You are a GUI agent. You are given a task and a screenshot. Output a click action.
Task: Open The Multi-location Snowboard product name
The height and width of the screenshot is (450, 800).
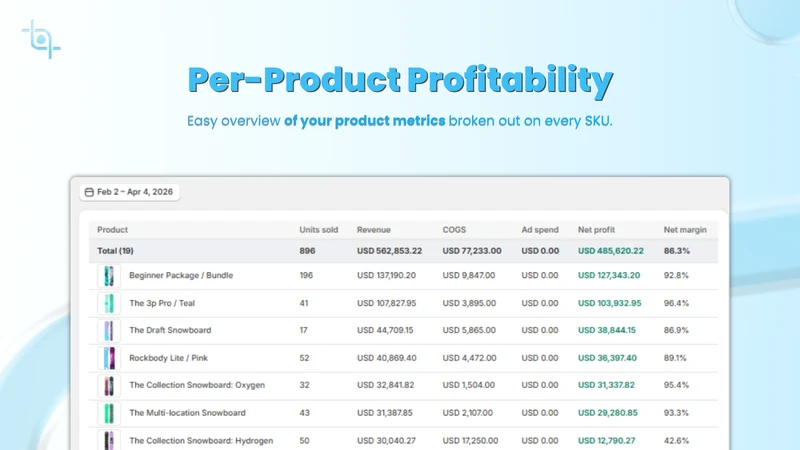pos(187,413)
